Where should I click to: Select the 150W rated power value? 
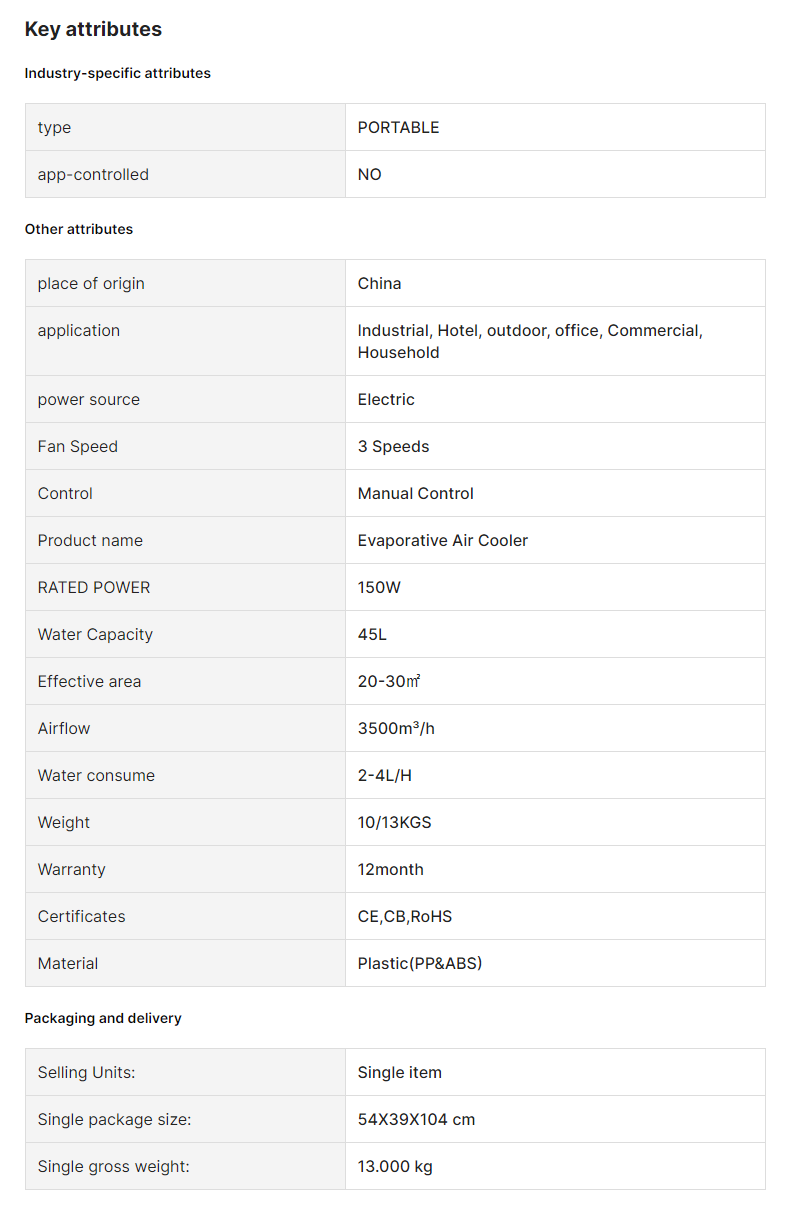(x=379, y=587)
